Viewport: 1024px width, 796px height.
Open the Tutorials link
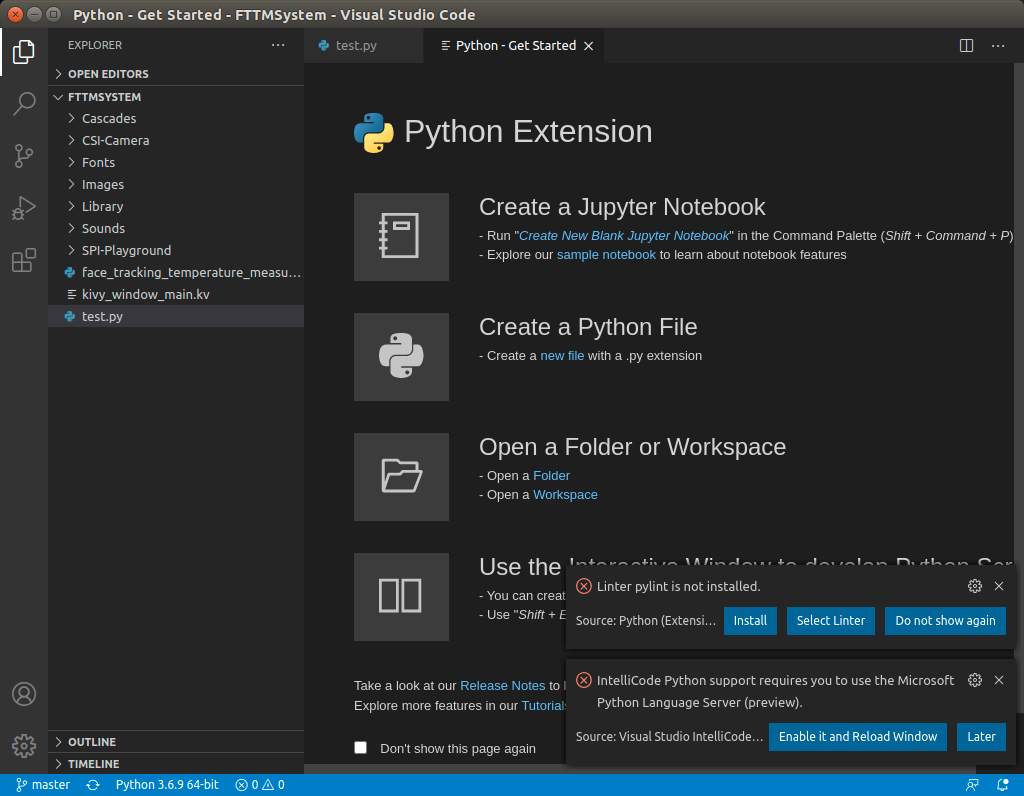point(544,706)
